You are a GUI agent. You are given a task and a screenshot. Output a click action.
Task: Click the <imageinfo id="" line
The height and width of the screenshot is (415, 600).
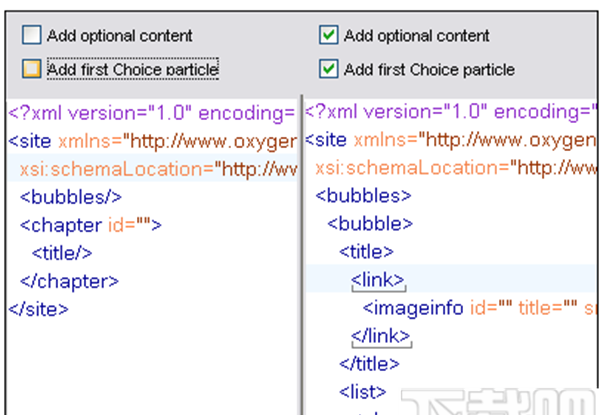tap(479, 308)
